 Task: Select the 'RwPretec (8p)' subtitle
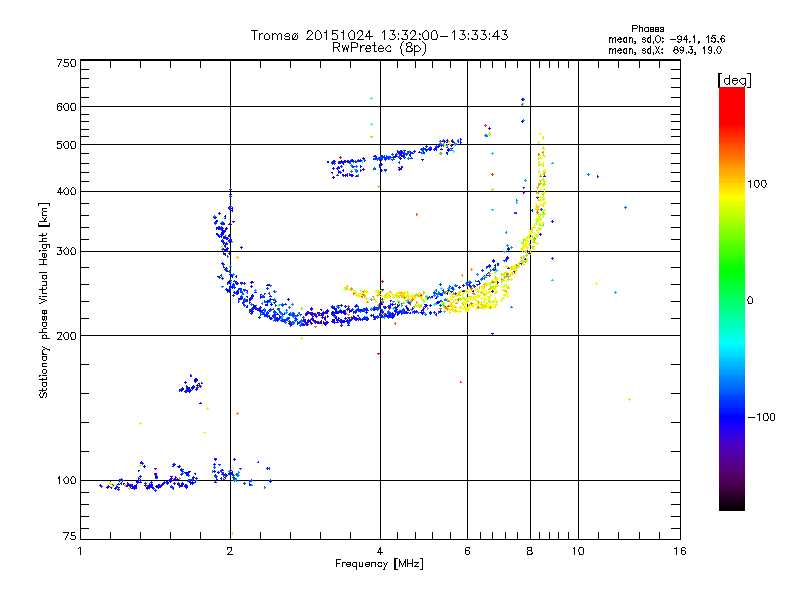click(380, 48)
